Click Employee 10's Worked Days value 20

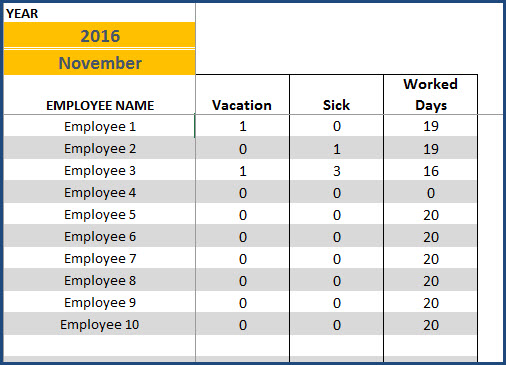[x=431, y=324]
